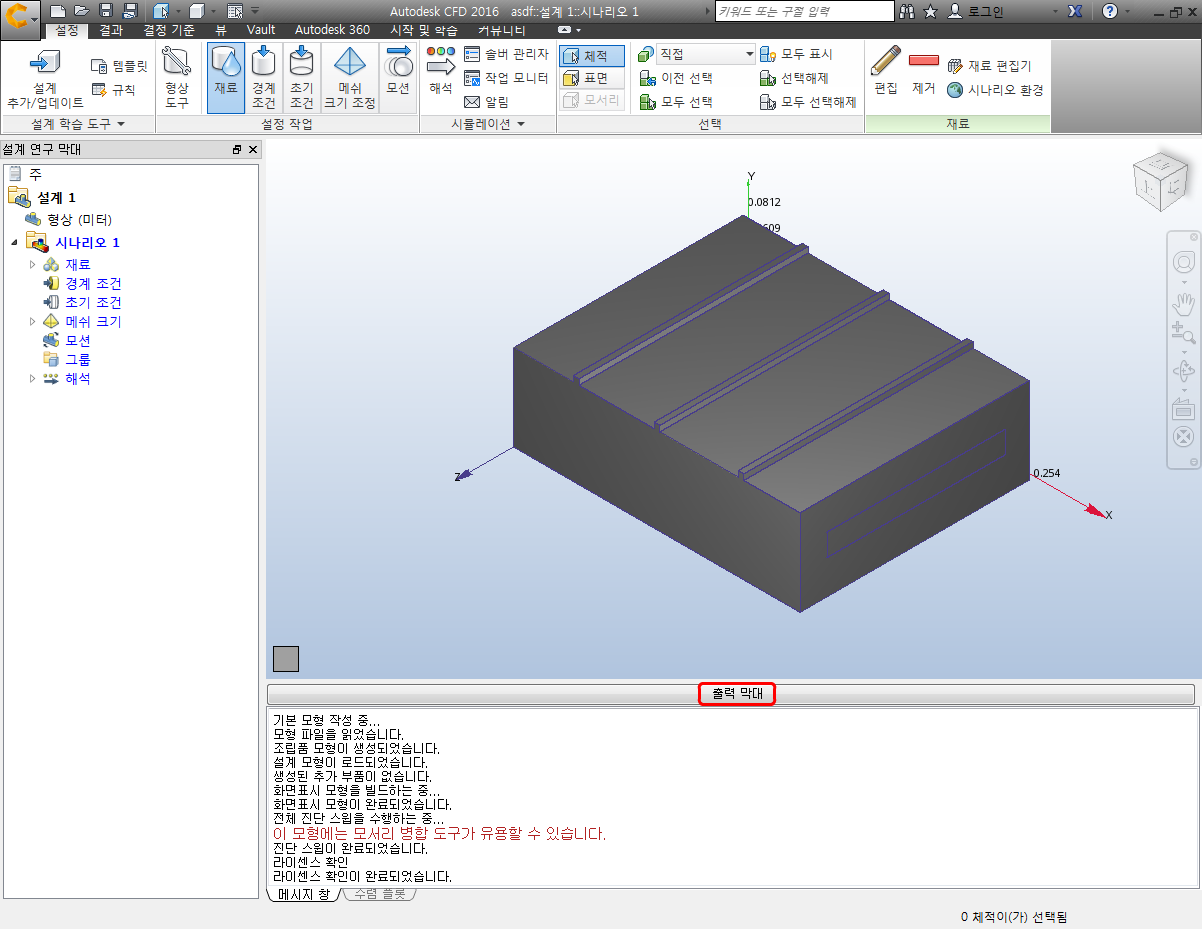The width and height of the screenshot is (1202, 929).
Task: Select the 모션 motion task
Action: 398,78
